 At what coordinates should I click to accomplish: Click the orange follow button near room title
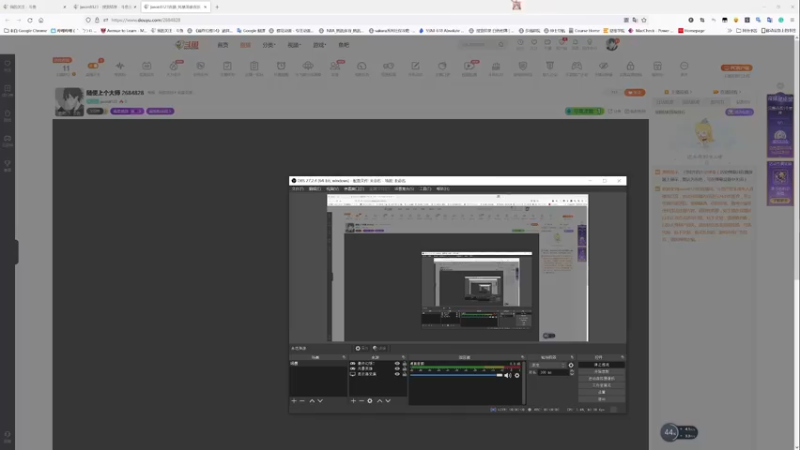click(635, 92)
